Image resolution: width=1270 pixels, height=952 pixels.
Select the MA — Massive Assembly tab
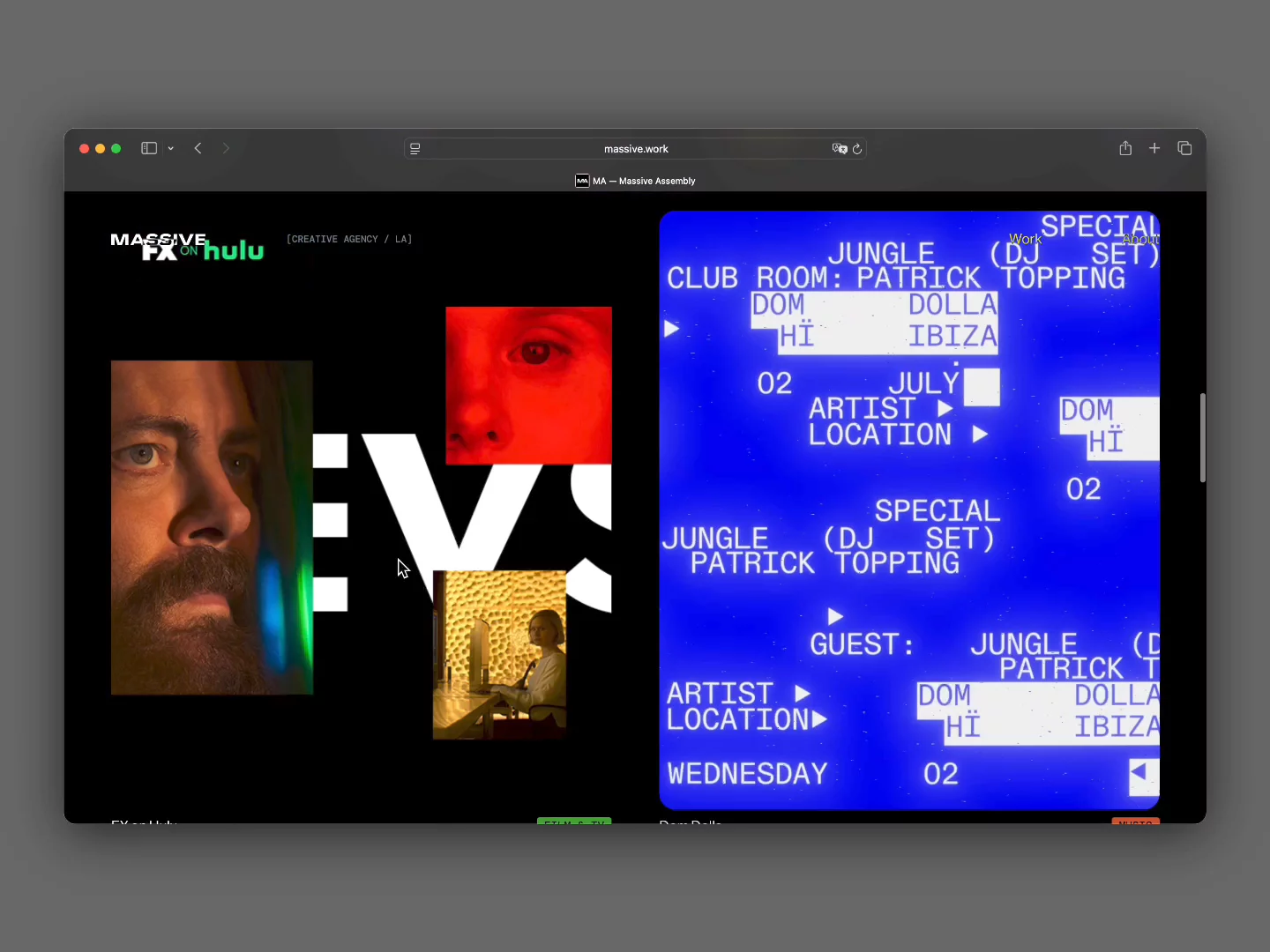[x=635, y=181]
